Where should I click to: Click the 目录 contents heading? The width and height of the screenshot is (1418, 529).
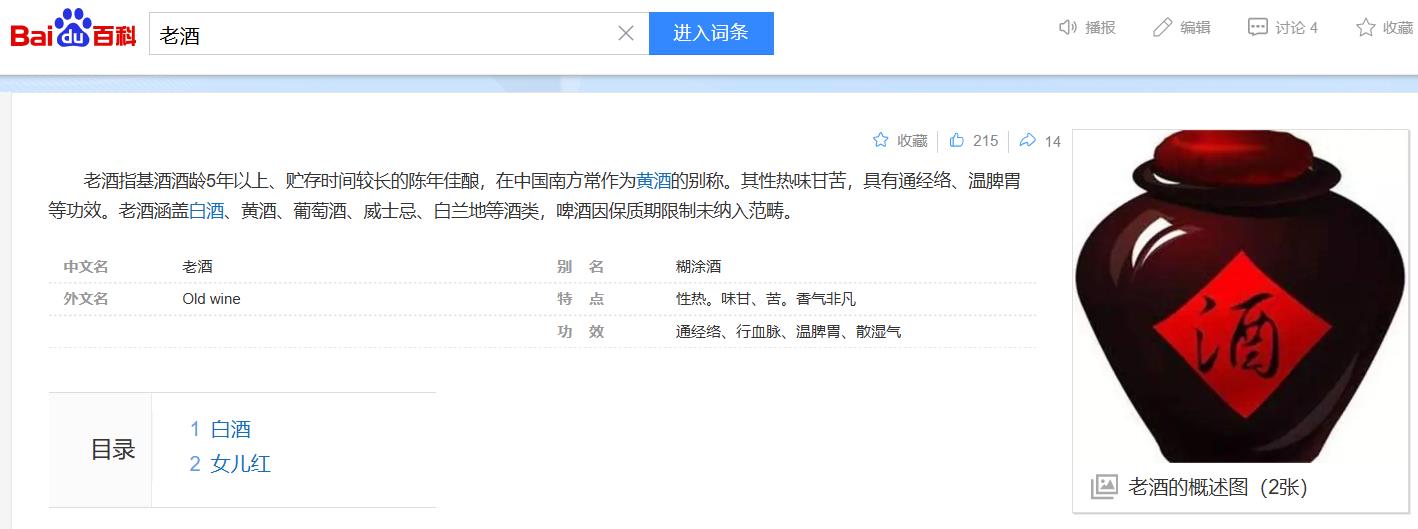click(x=113, y=450)
